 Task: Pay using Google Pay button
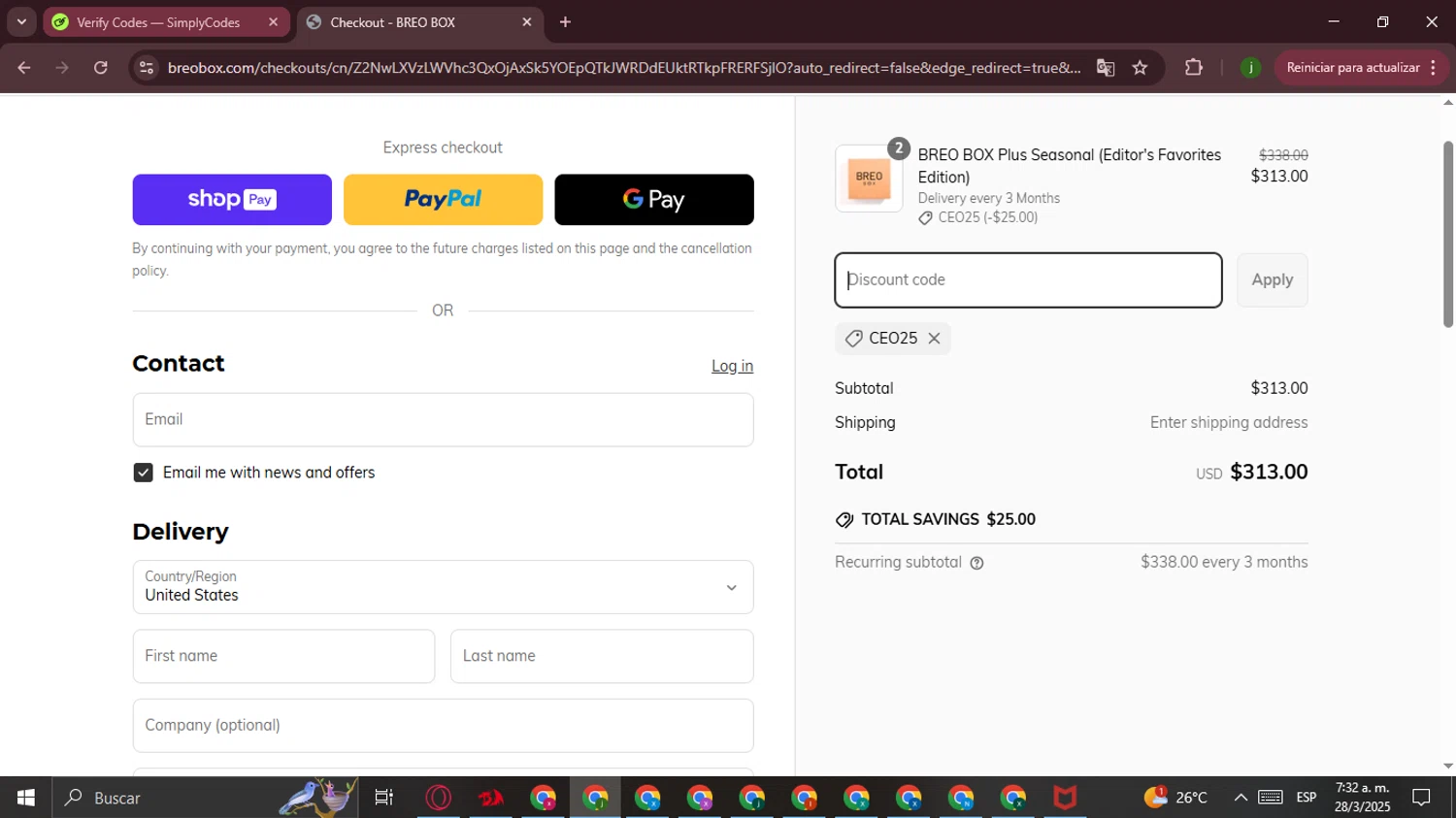pyautogui.click(x=654, y=200)
